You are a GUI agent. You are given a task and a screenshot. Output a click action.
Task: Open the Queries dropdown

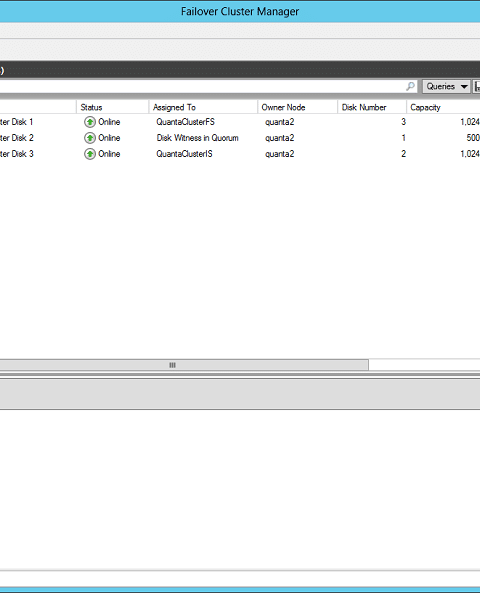[x=446, y=87]
